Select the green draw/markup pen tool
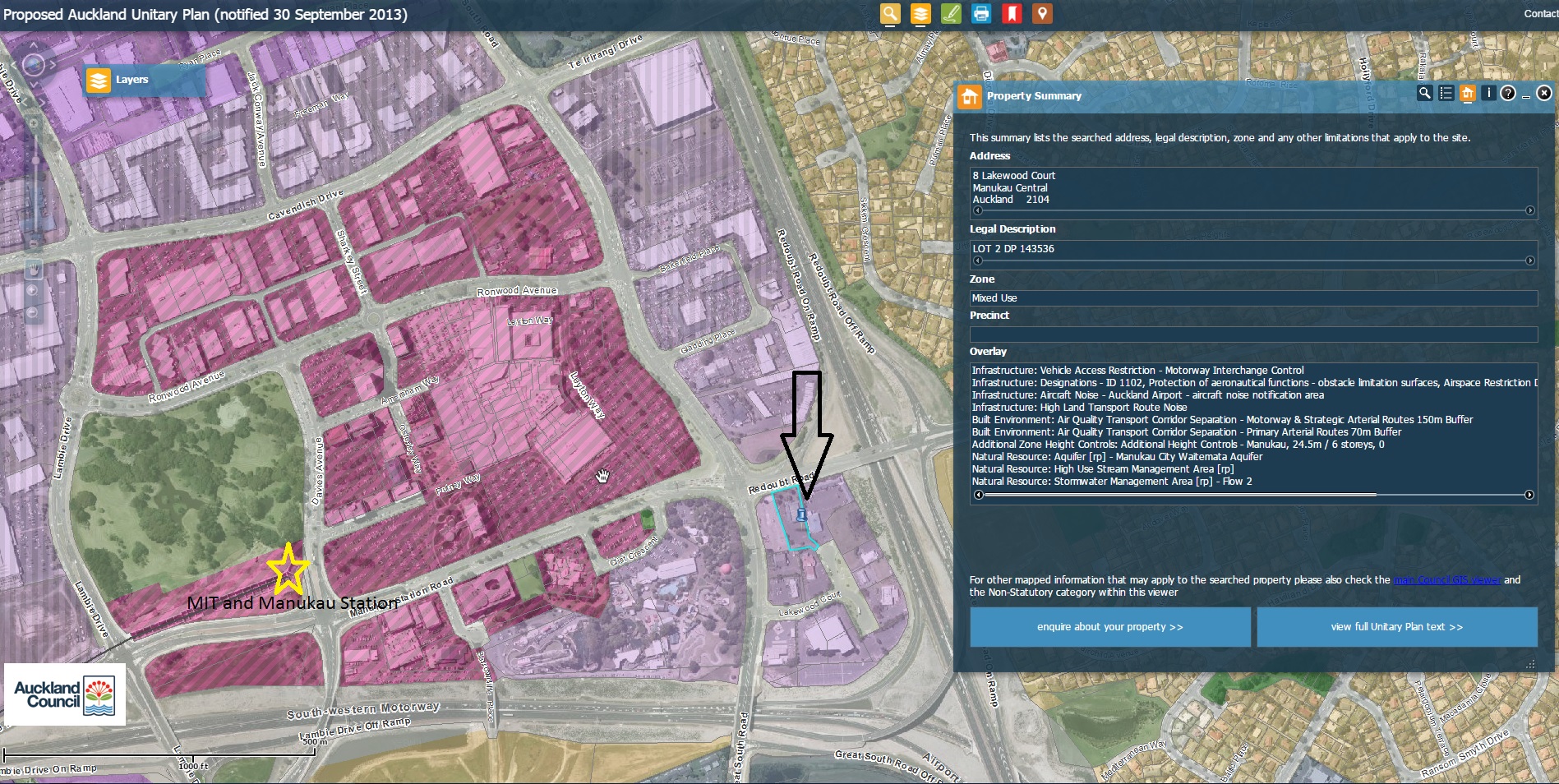This screenshot has width=1559, height=784. [951, 14]
